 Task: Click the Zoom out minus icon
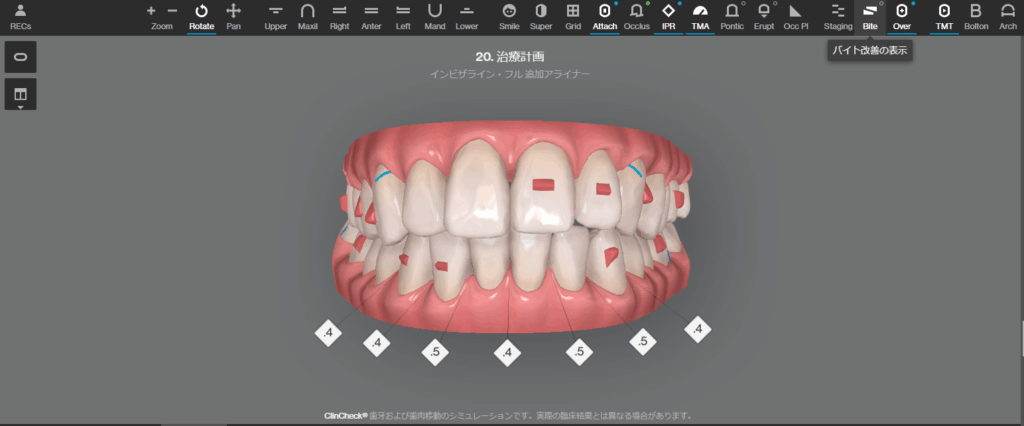(x=172, y=11)
